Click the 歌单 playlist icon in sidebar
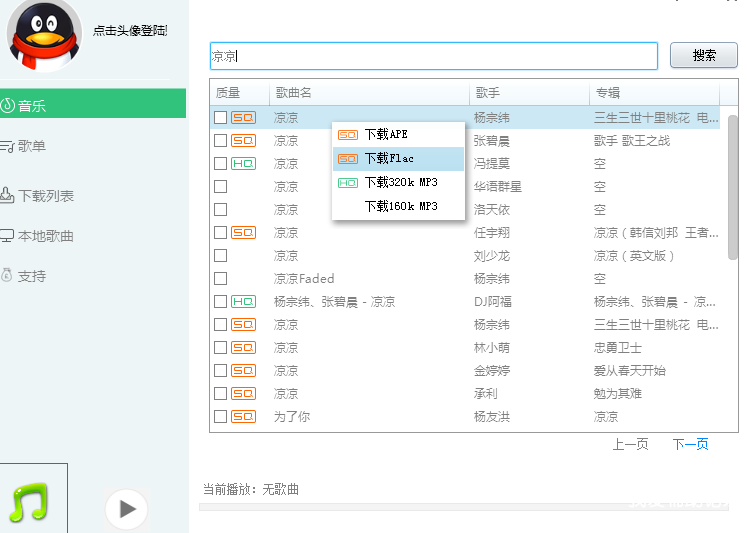 (x=7, y=146)
